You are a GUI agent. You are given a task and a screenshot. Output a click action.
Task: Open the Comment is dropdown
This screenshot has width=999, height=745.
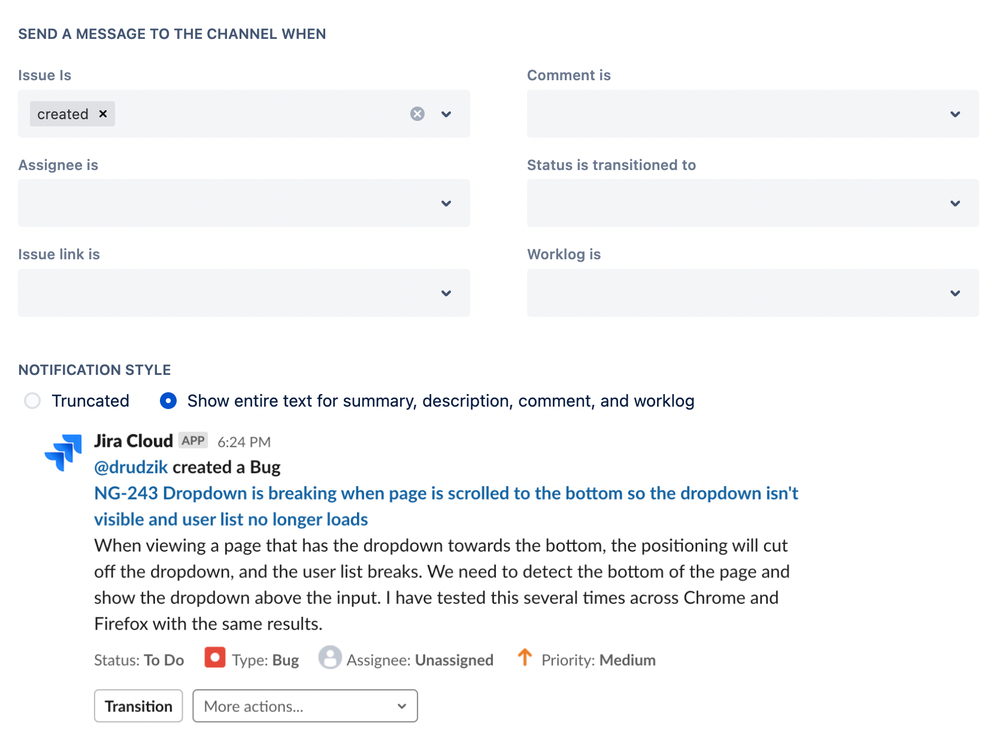click(x=752, y=114)
